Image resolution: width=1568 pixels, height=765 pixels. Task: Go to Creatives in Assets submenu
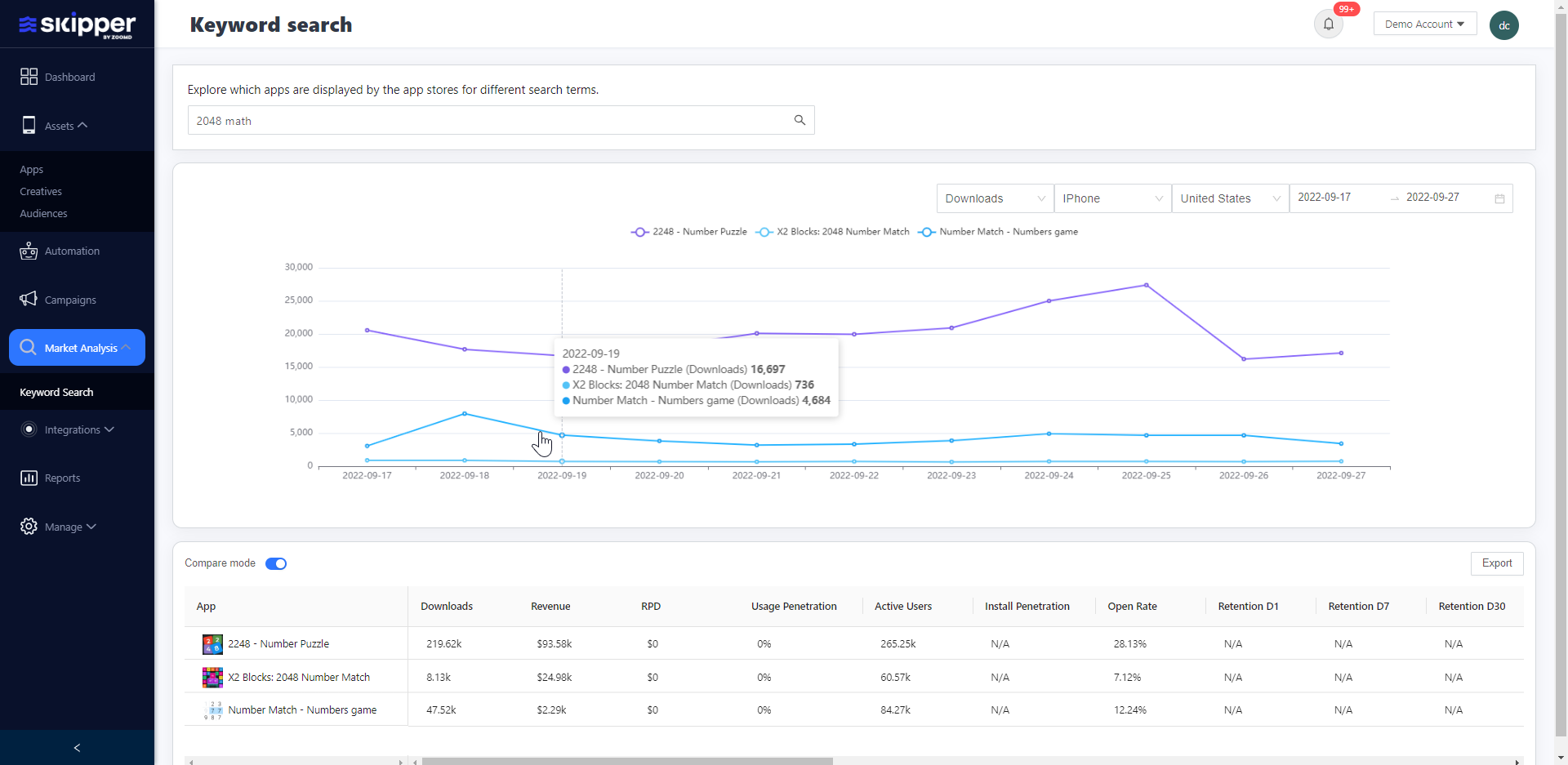pos(41,192)
